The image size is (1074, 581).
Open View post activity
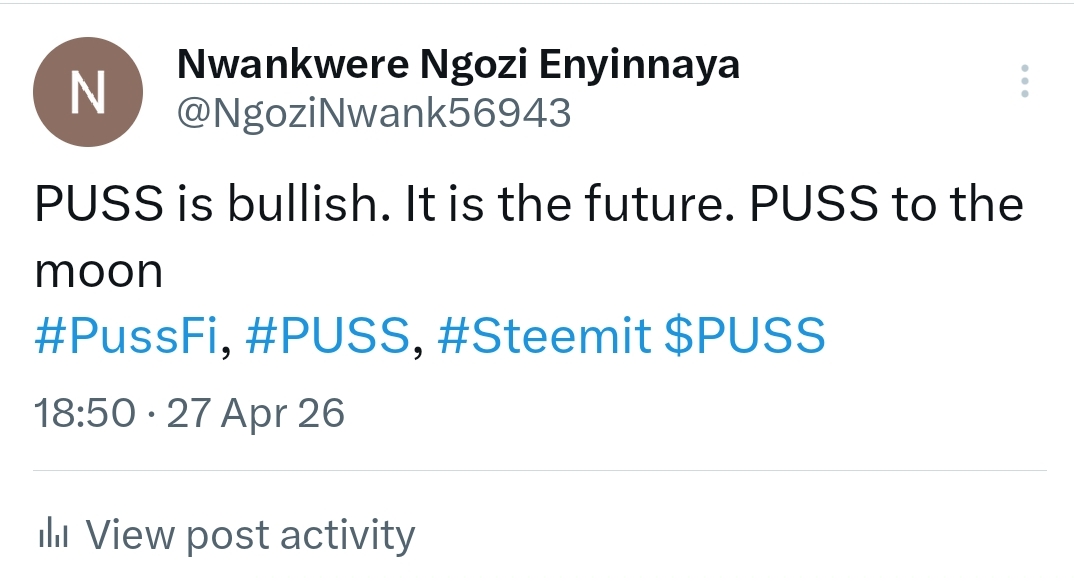(250, 536)
